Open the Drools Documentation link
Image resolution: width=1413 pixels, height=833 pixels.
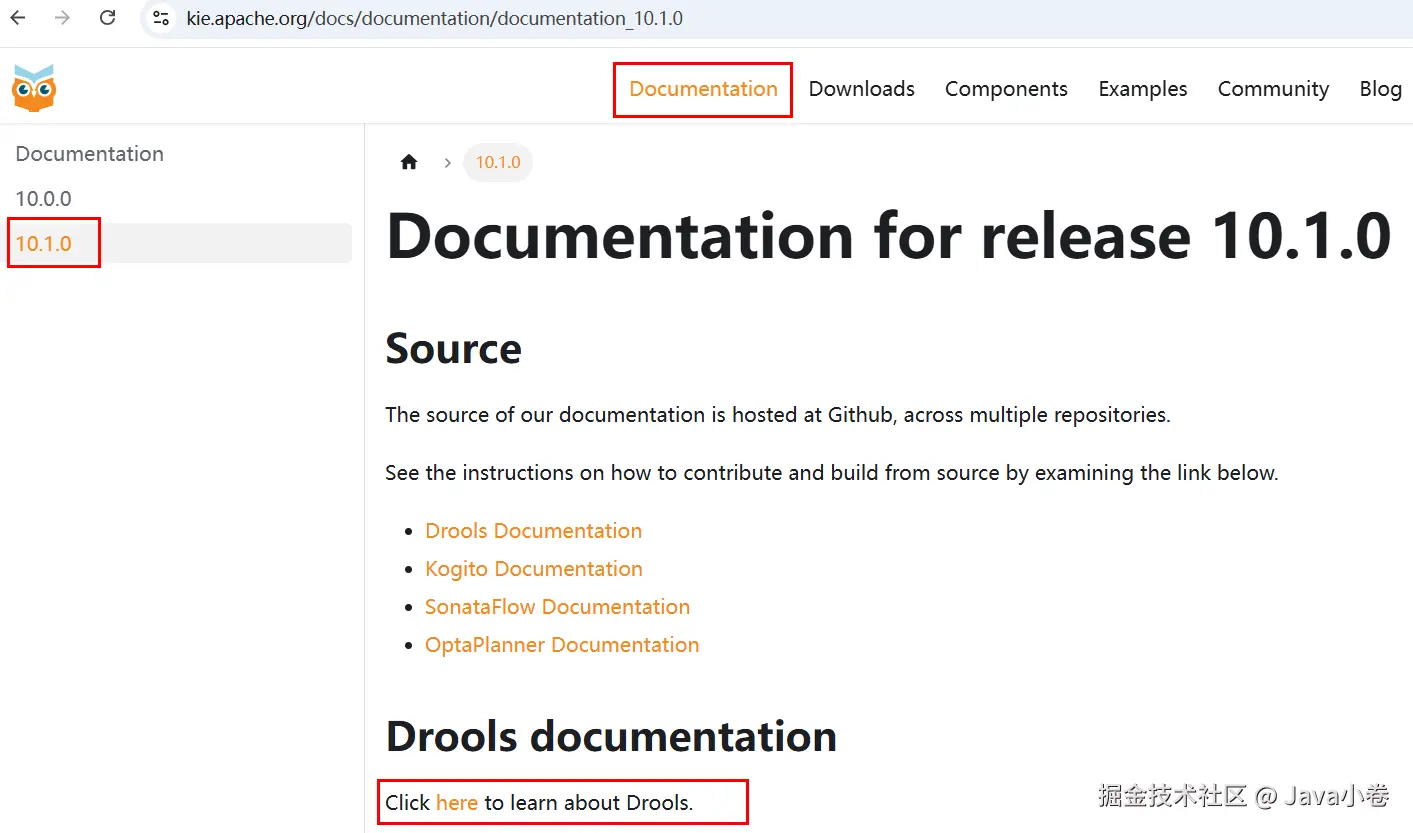pyautogui.click(x=534, y=531)
